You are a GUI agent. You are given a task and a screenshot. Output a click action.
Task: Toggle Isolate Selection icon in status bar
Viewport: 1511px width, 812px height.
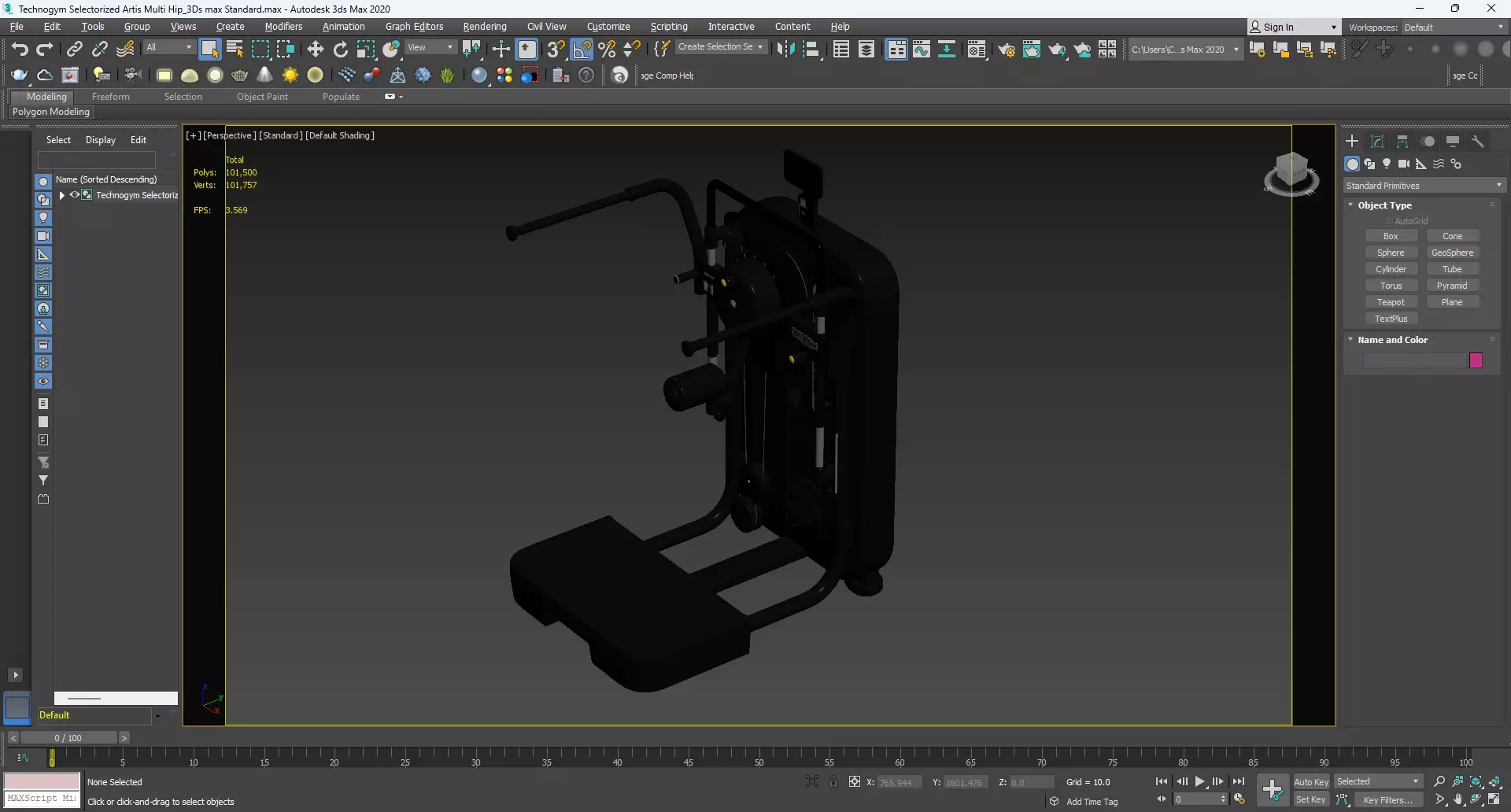coord(812,781)
